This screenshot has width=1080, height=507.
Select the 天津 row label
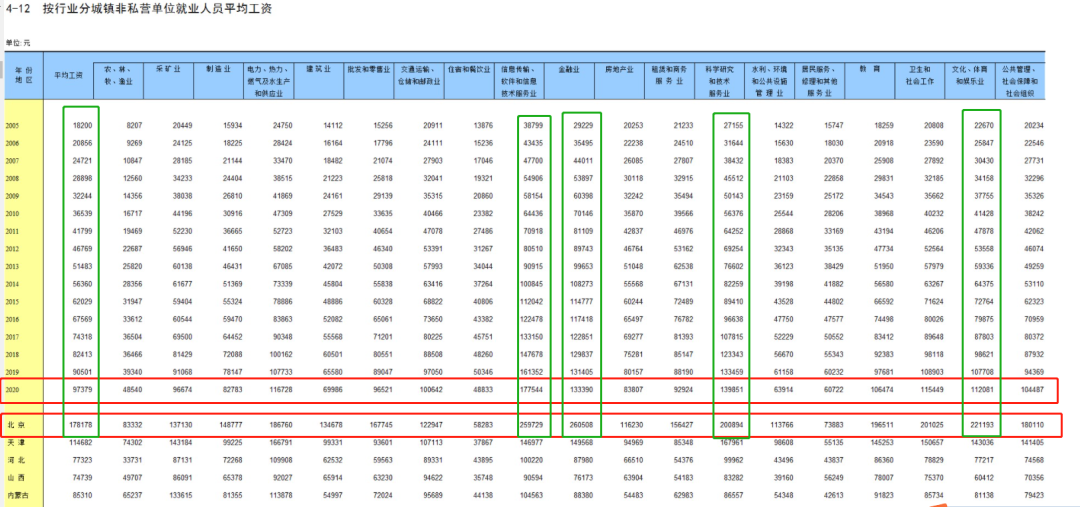coord(16,442)
